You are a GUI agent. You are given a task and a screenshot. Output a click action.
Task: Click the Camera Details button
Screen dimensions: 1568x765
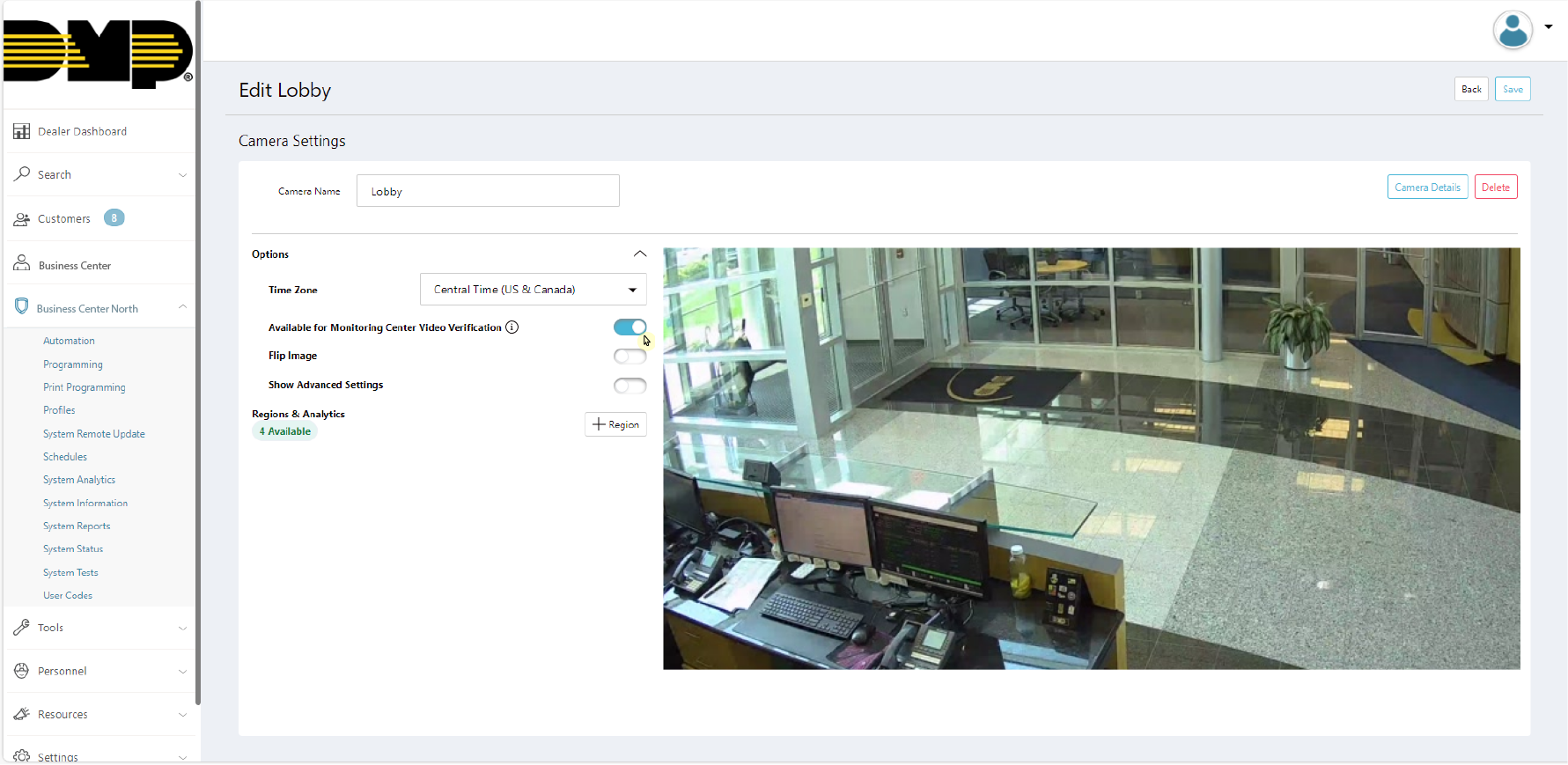pos(1427,188)
